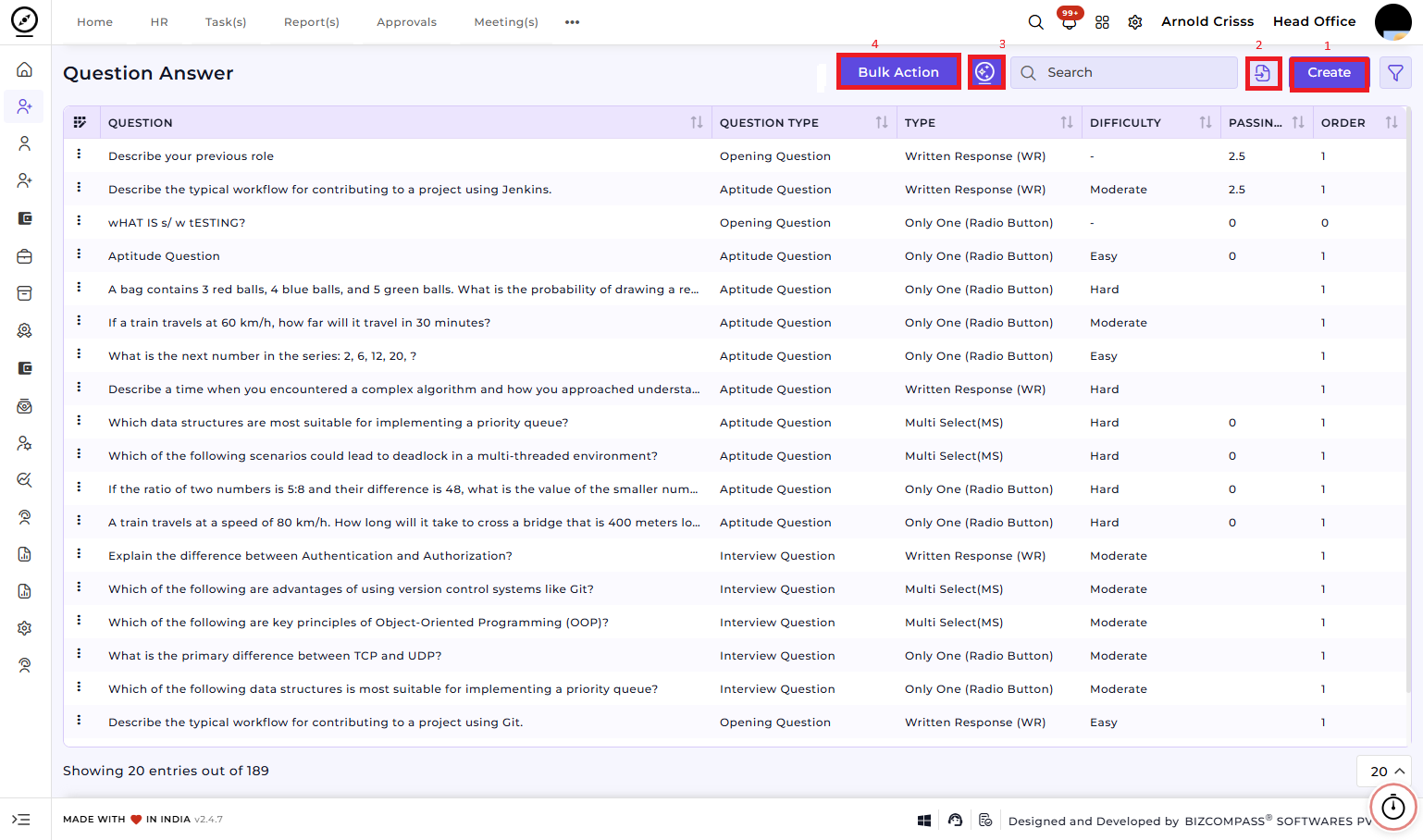Open the briefcase icon in left sidebar
This screenshot has height=840, width=1423.
[25, 256]
